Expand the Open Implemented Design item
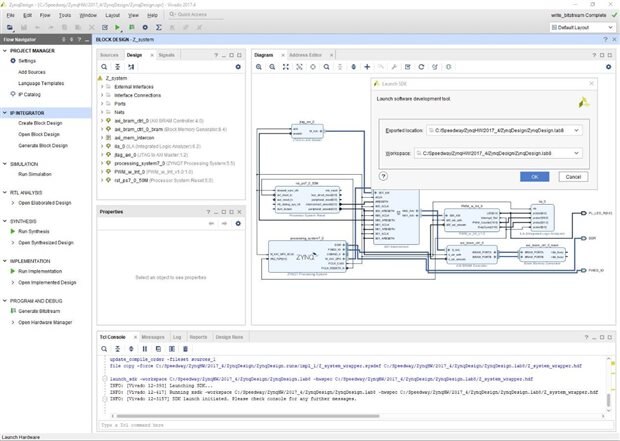 point(11,282)
